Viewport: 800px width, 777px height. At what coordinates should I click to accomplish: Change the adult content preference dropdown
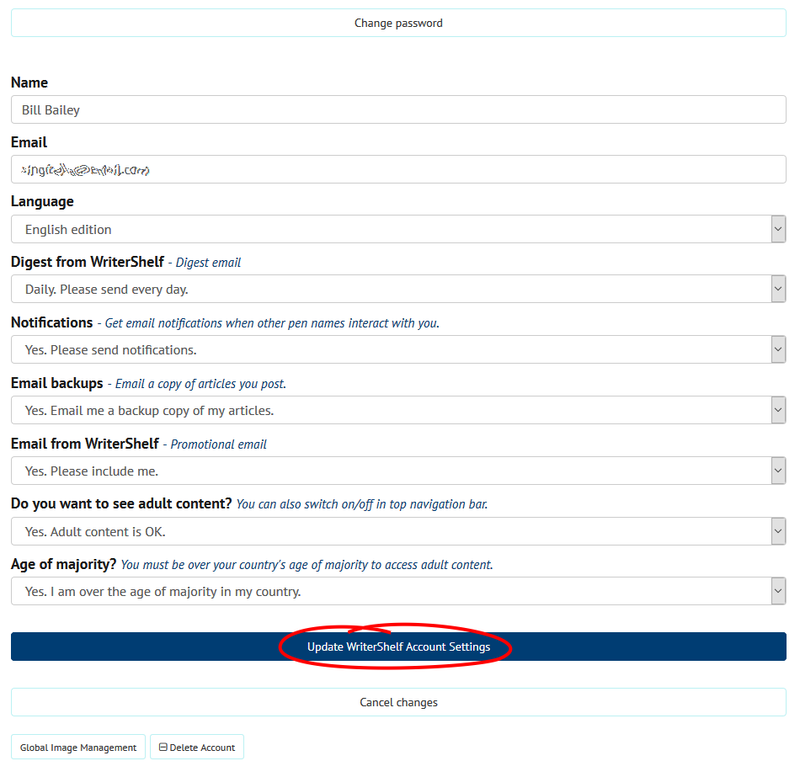[398, 531]
